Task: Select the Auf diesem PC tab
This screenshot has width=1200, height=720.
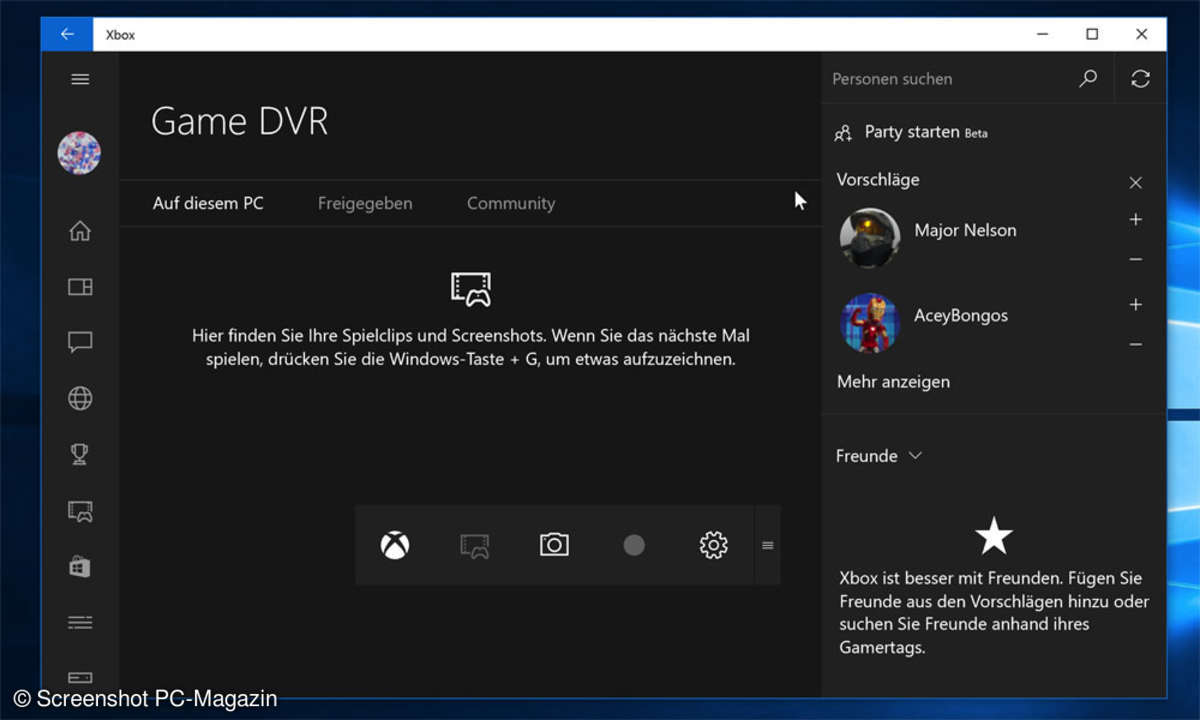Action: 208,203
